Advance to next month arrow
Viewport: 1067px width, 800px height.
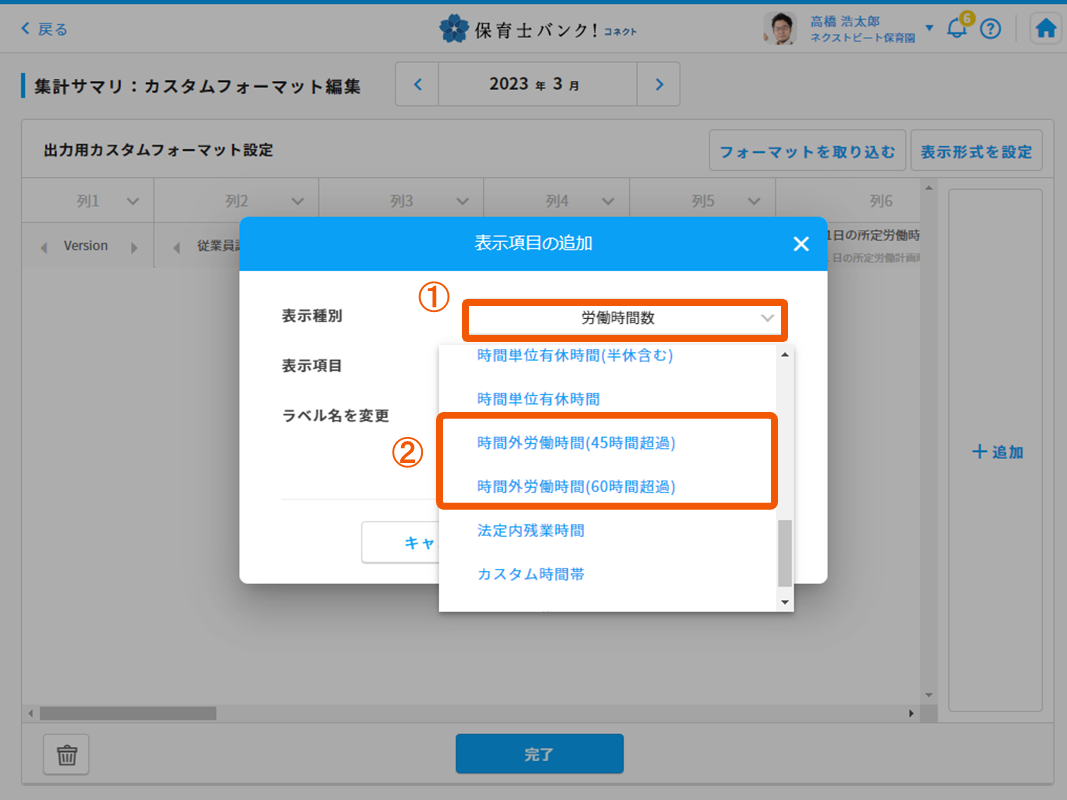coord(659,85)
